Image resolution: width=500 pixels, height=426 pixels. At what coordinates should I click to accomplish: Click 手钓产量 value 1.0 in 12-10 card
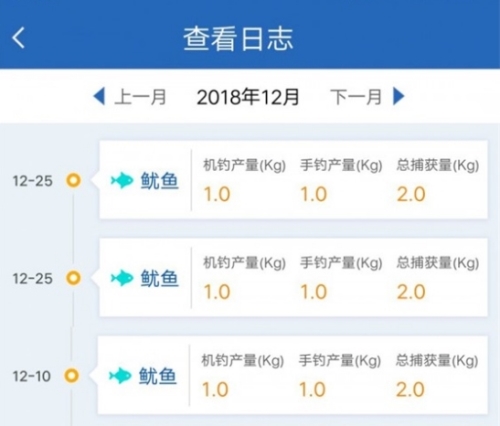click(312, 390)
